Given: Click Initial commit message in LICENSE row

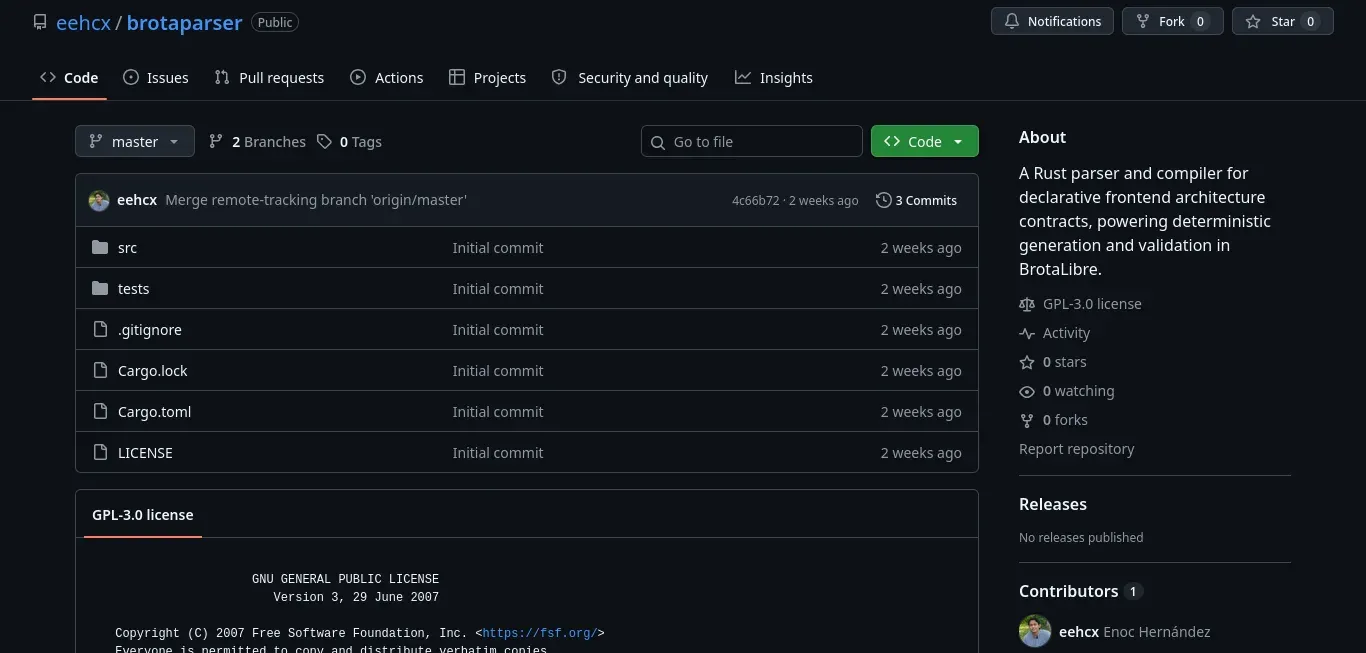Looking at the screenshot, I should pyautogui.click(x=498, y=452).
